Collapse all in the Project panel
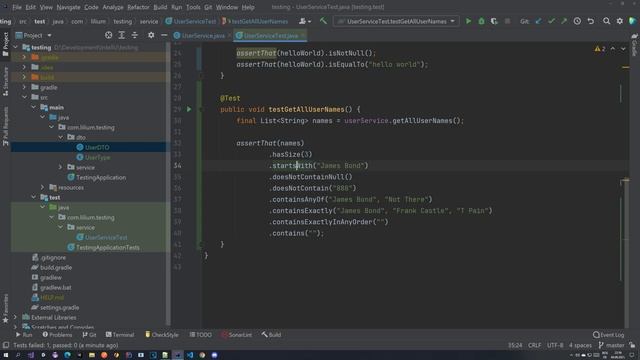 tap(135, 36)
